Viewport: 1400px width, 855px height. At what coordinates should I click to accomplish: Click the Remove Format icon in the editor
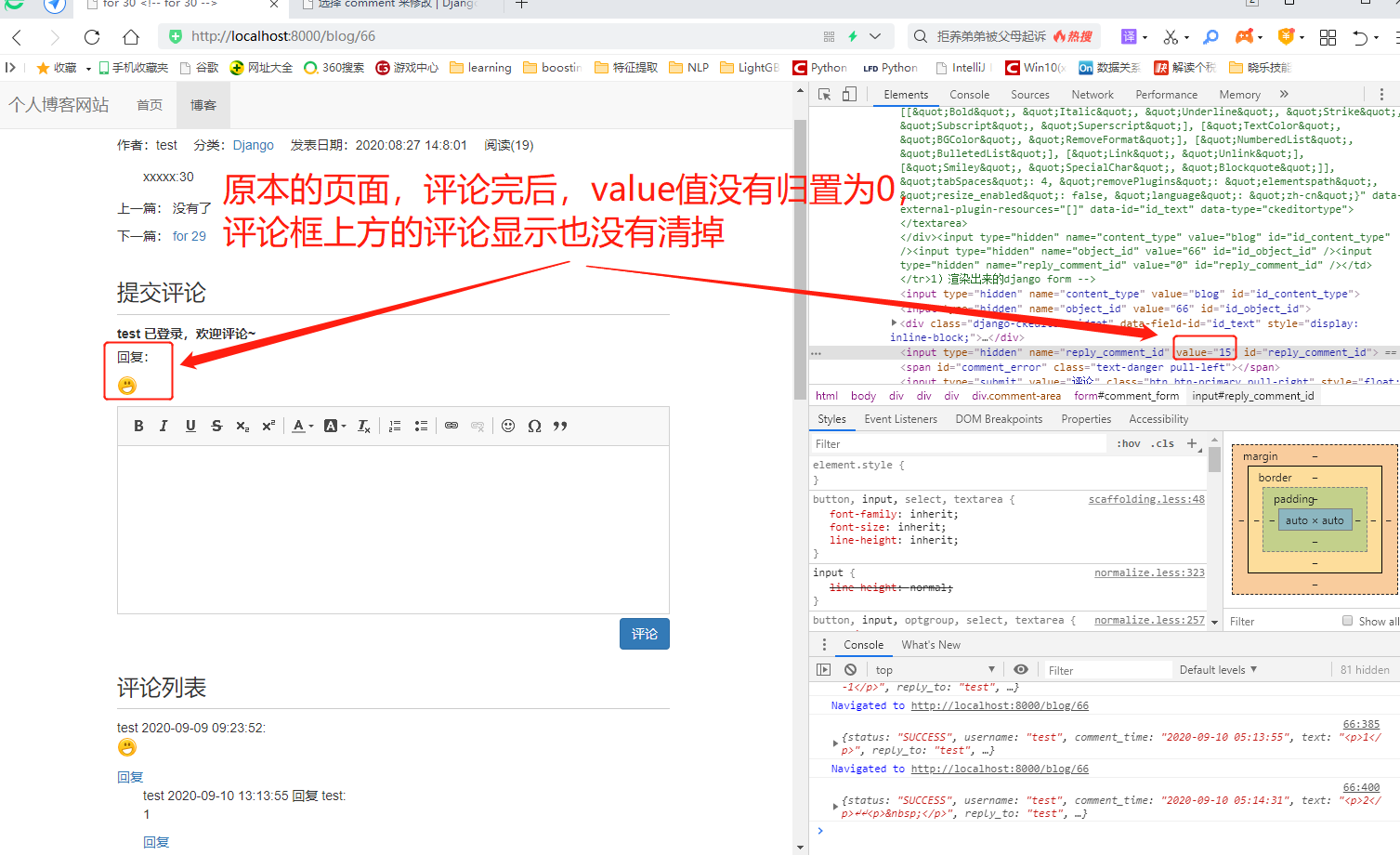[362, 425]
